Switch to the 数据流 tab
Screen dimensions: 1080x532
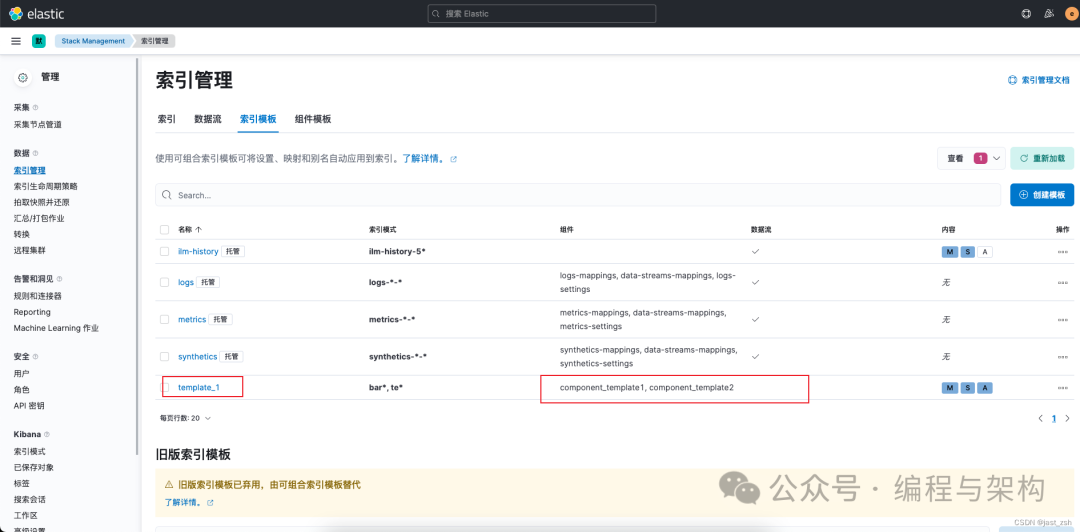point(208,119)
